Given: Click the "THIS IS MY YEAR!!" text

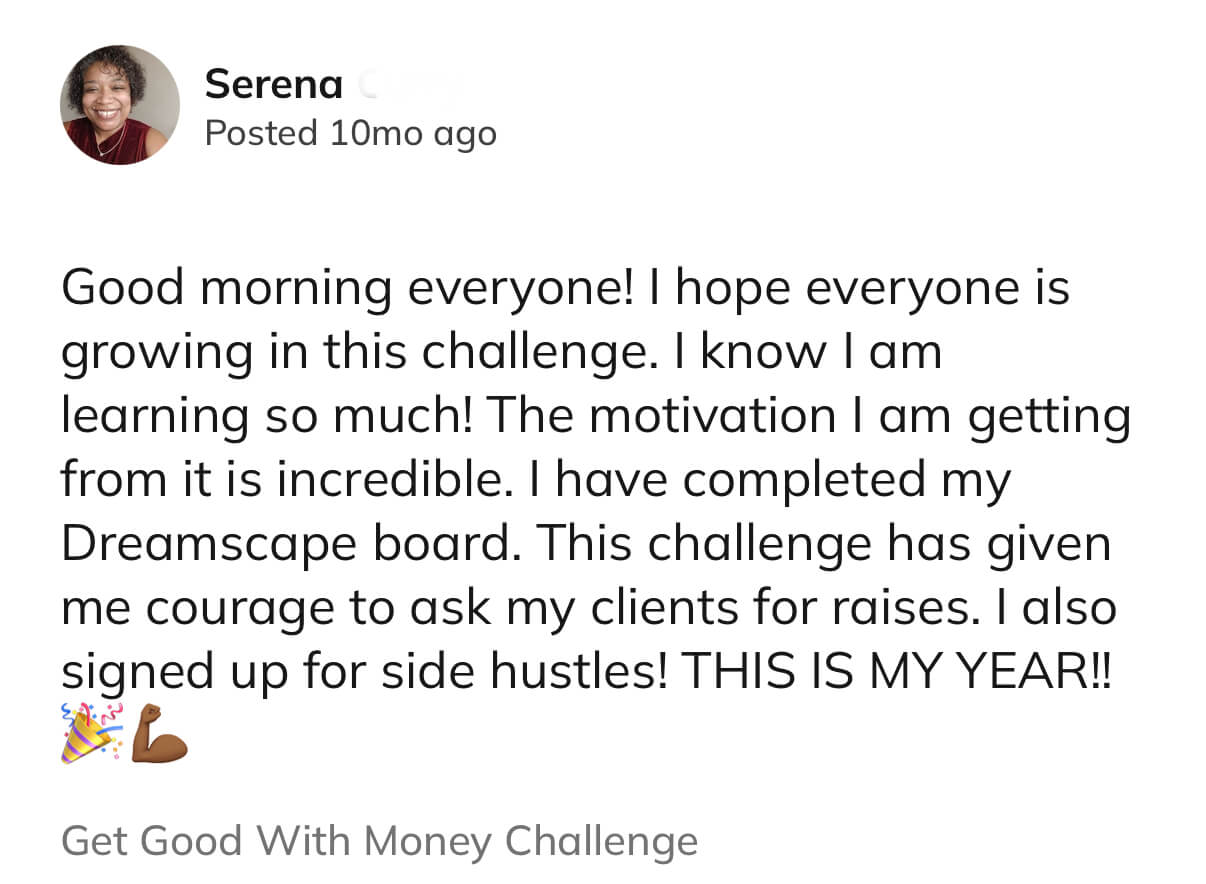Looking at the screenshot, I should [897, 673].
